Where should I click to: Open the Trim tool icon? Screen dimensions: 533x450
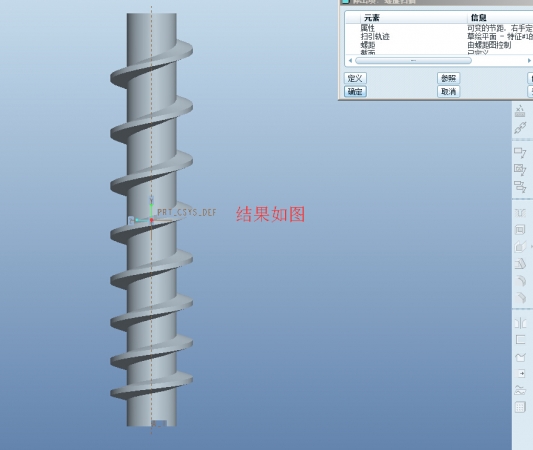pos(520,357)
